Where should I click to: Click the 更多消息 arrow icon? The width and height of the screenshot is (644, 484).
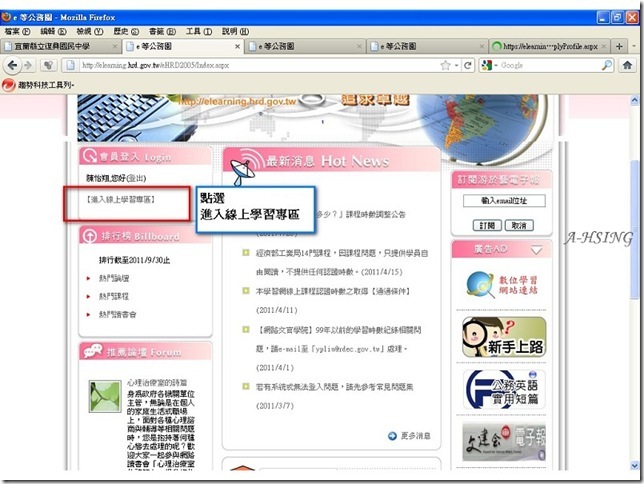392,436
